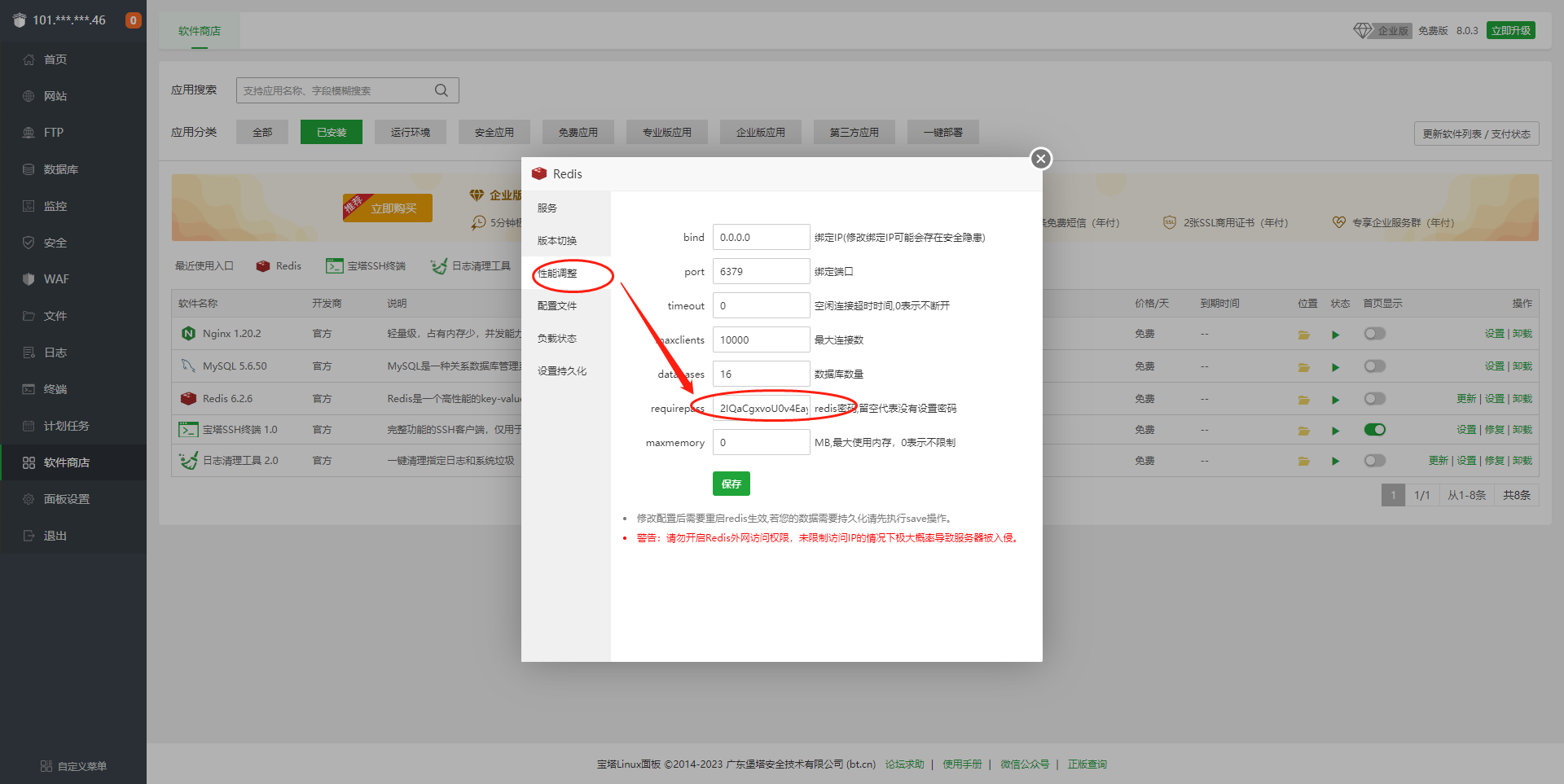Image resolution: width=1564 pixels, height=784 pixels.
Task: Click 立即升级 button at top right
Action: pyautogui.click(x=1510, y=31)
